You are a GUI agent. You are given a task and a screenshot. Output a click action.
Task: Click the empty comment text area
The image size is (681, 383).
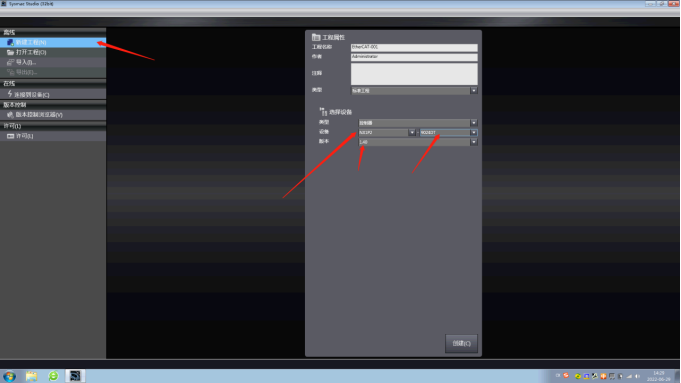(x=414, y=74)
